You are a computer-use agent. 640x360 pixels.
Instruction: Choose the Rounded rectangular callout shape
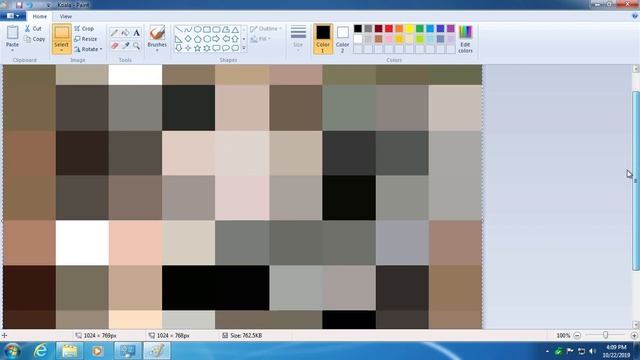click(x=216, y=48)
